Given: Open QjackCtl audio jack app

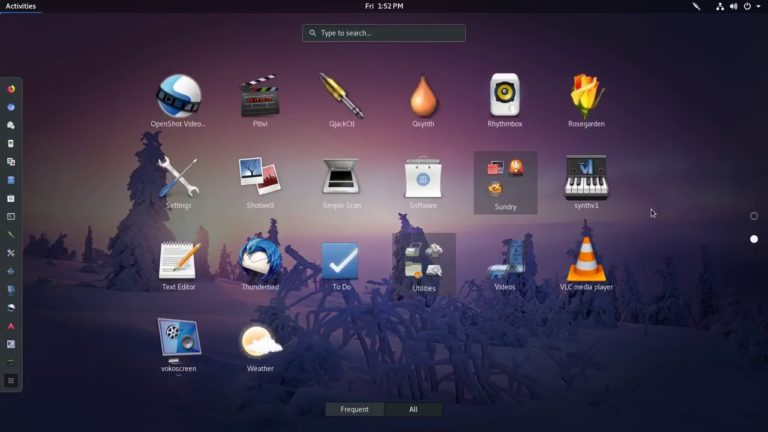Looking at the screenshot, I should [341, 101].
